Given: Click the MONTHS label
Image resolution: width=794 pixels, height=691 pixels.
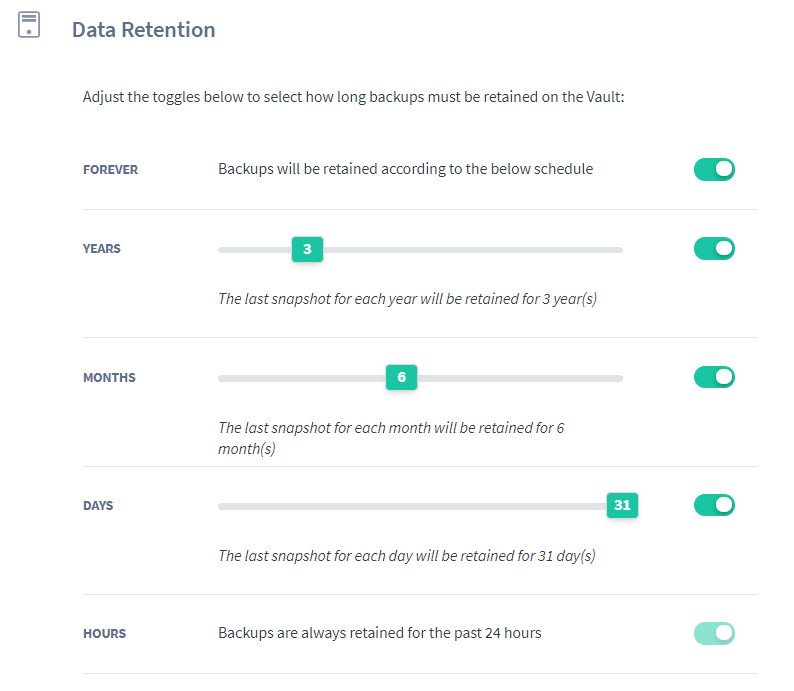Looking at the screenshot, I should (x=109, y=378).
